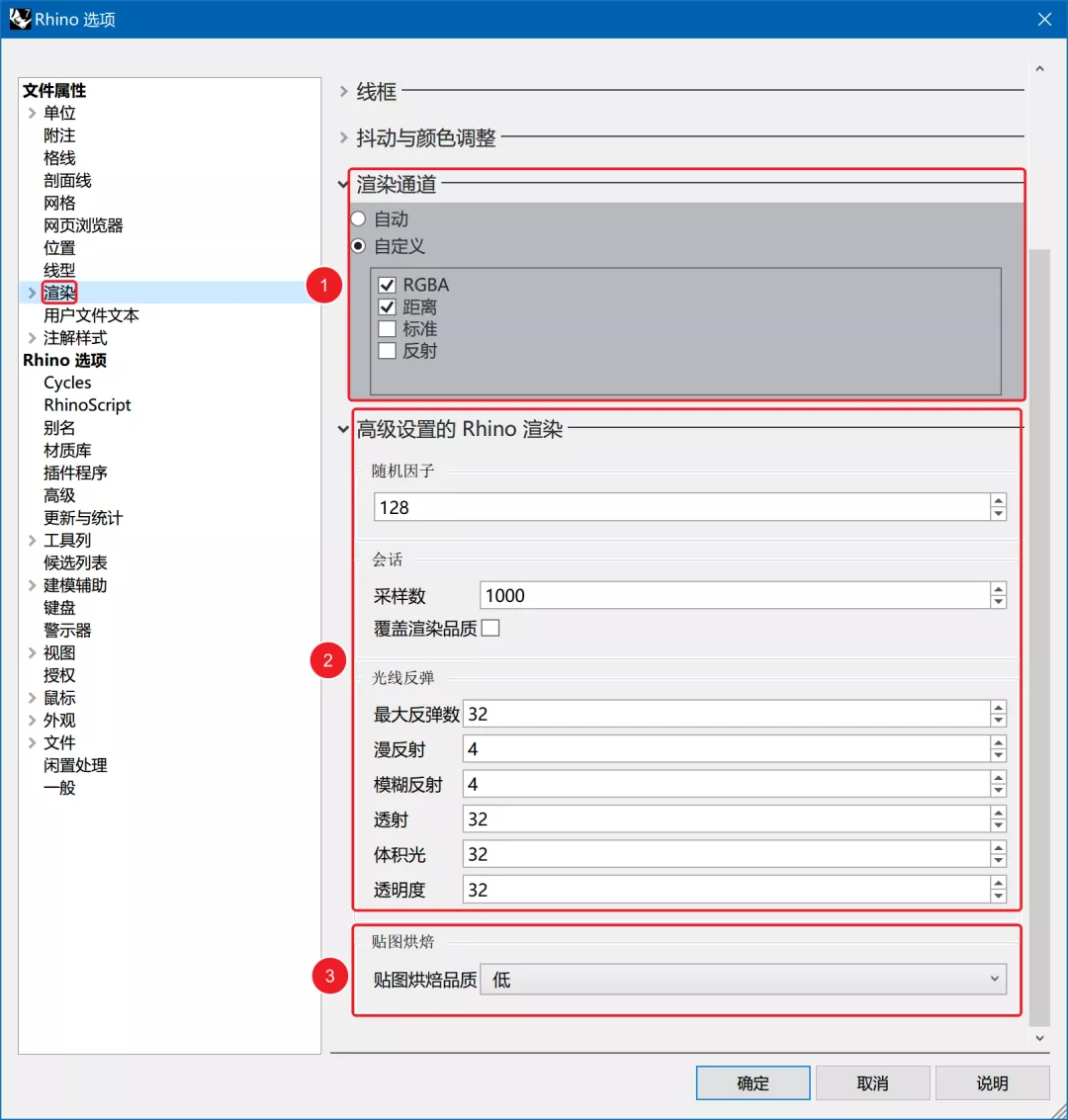Viewport: 1068px width, 1120px height.
Task: Expand the 线框 section
Action: coord(344,91)
